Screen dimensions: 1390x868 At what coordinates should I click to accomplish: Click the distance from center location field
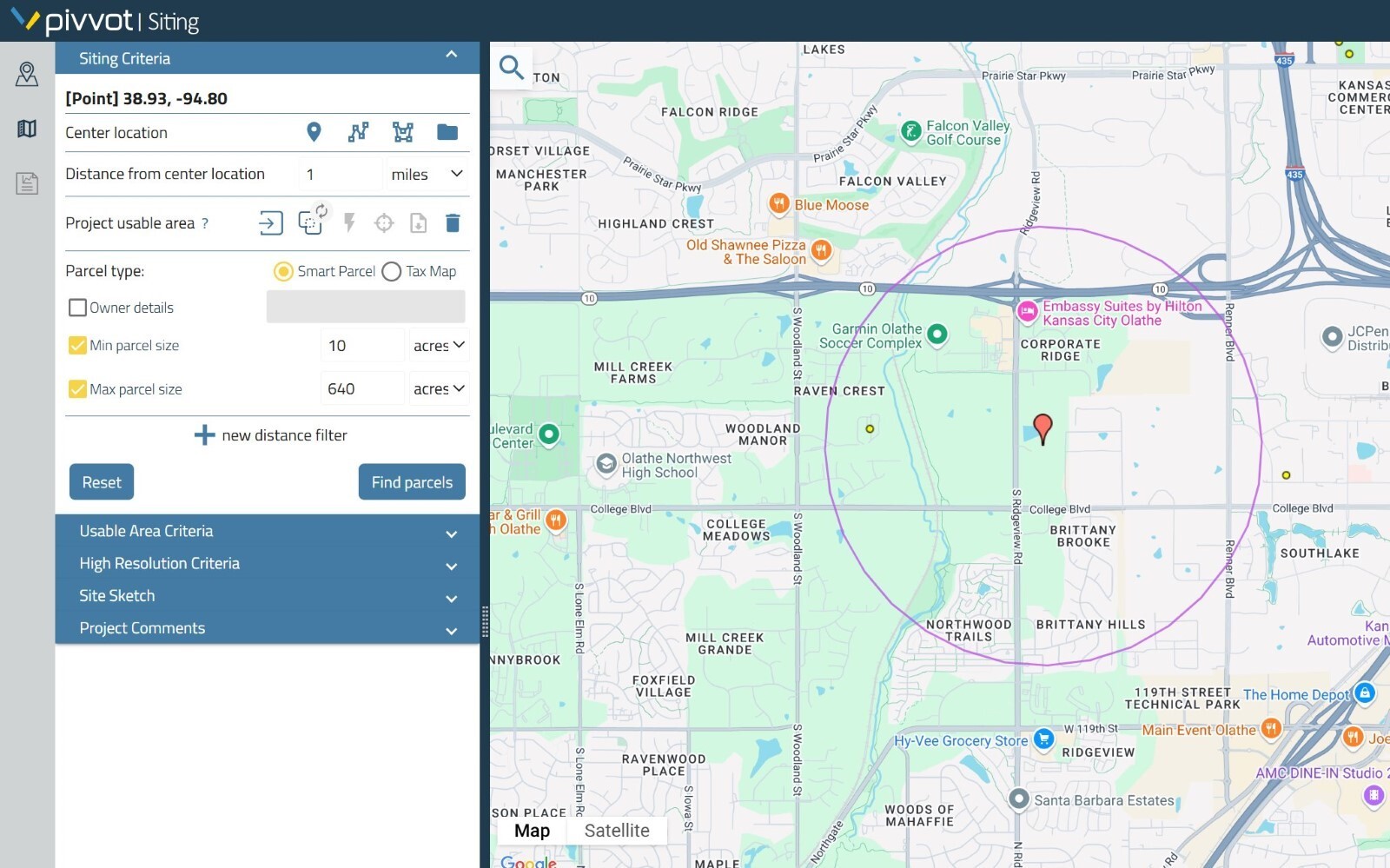(x=340, y=174)
